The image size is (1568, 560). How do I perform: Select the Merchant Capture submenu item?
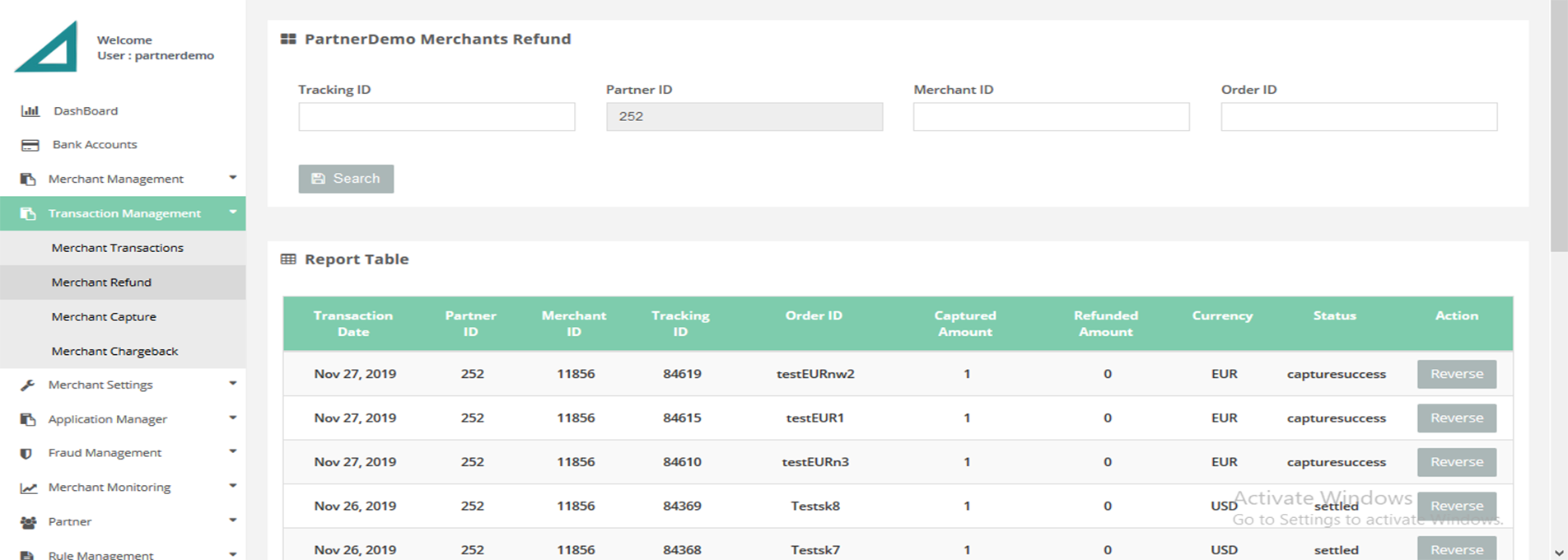[104, 317]
